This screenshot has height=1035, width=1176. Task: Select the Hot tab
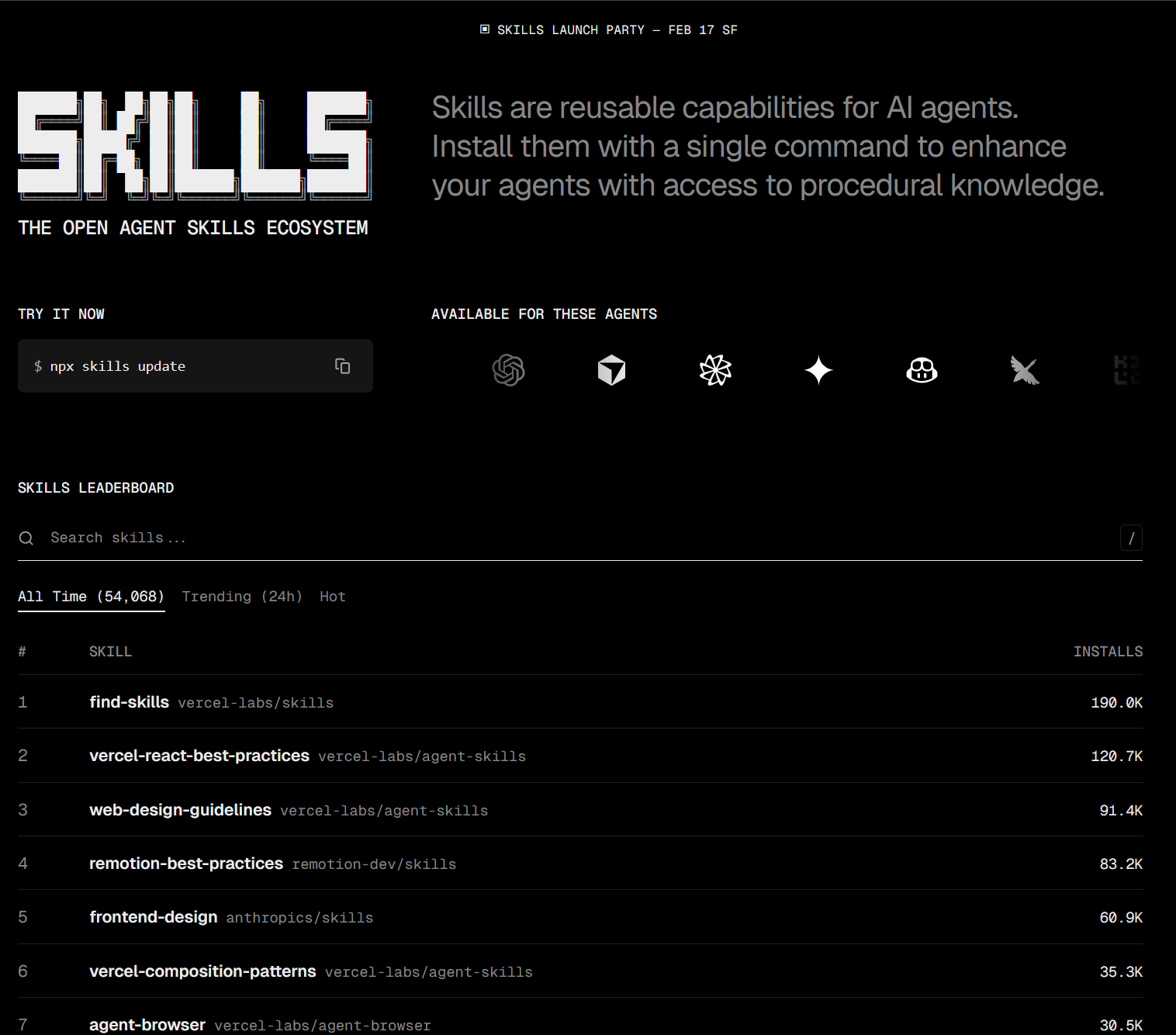[x=332, y=596]
